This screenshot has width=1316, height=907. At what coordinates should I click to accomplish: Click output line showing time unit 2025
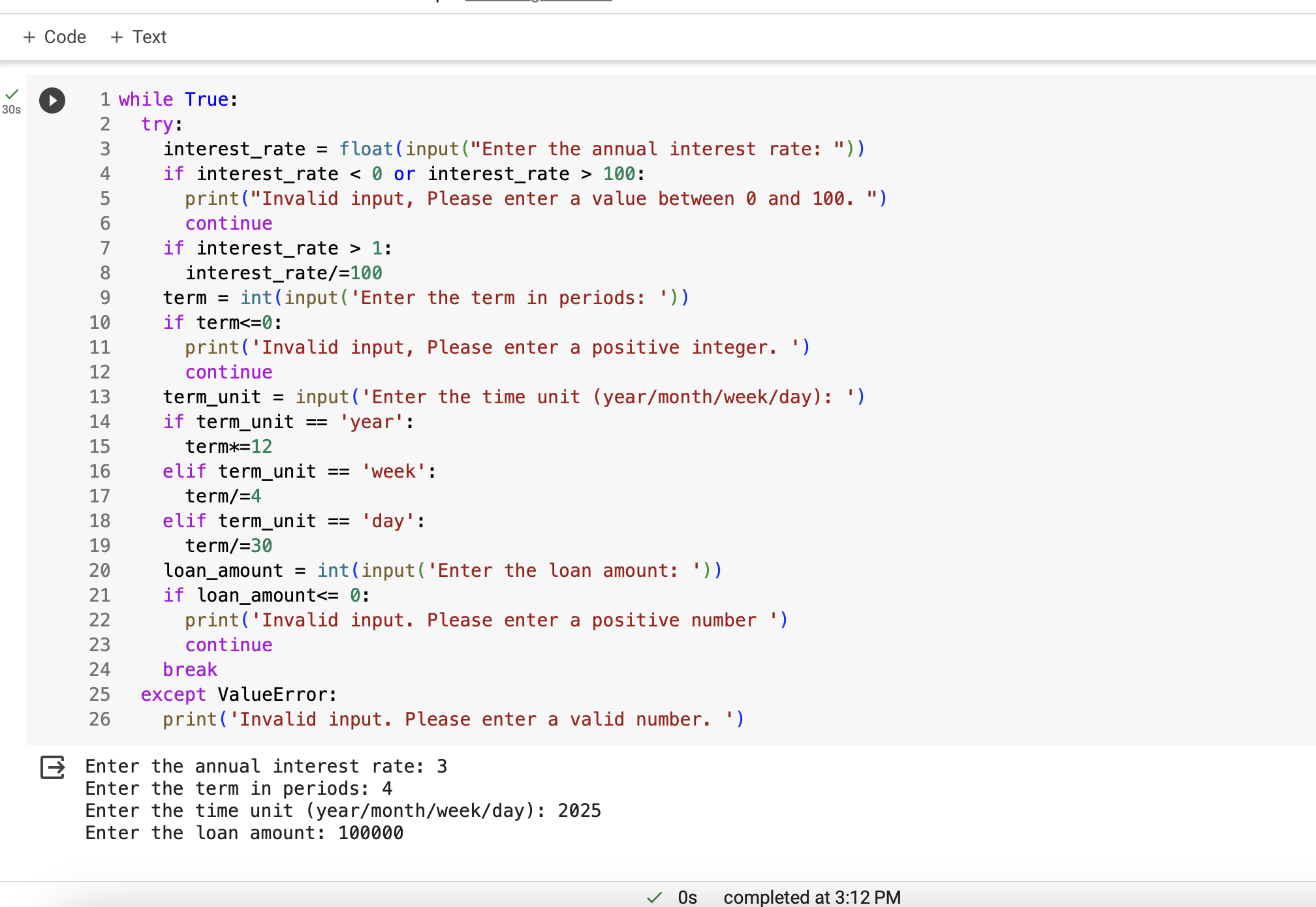coord(343,810)
